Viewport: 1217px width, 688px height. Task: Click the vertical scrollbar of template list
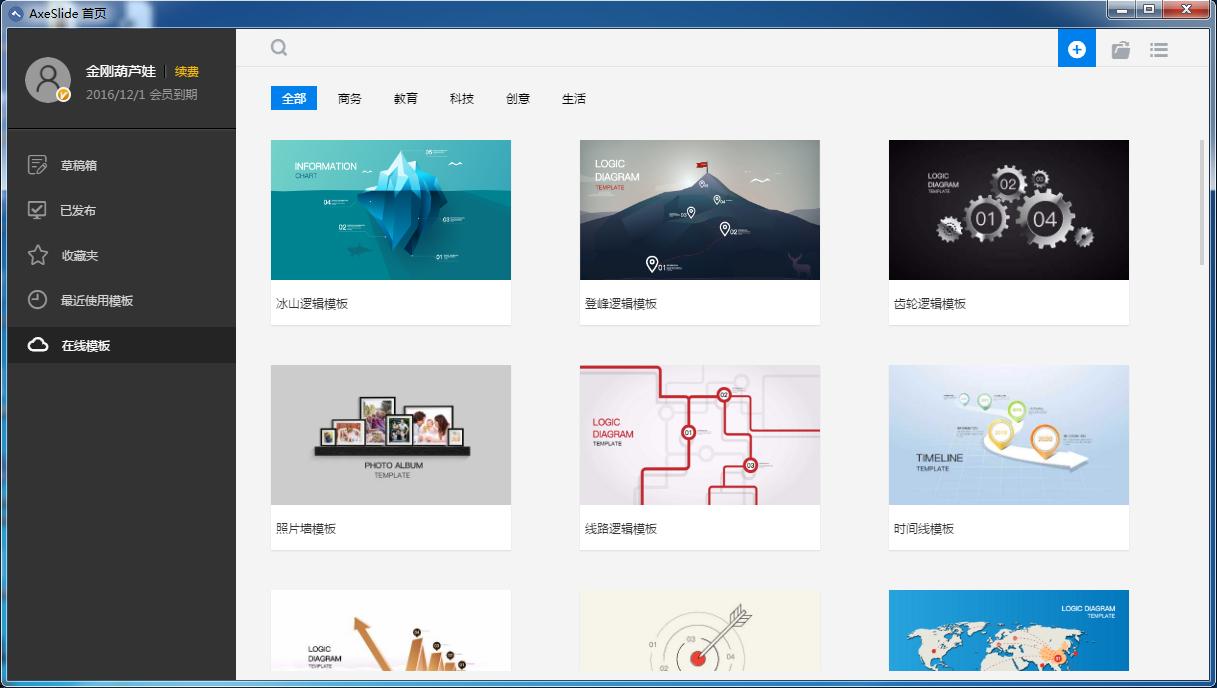pos(1203,203)
